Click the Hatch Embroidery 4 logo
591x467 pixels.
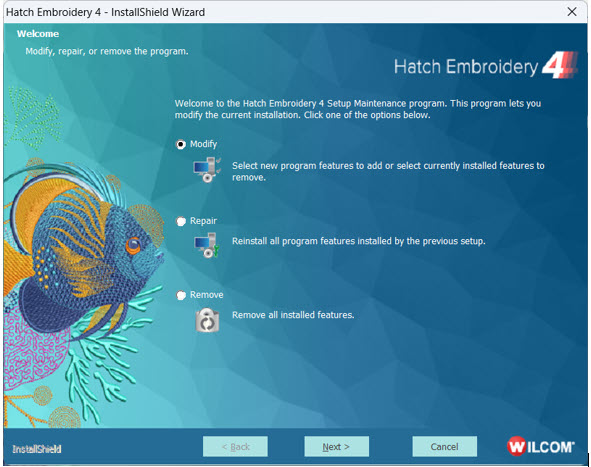coord(485,66)
